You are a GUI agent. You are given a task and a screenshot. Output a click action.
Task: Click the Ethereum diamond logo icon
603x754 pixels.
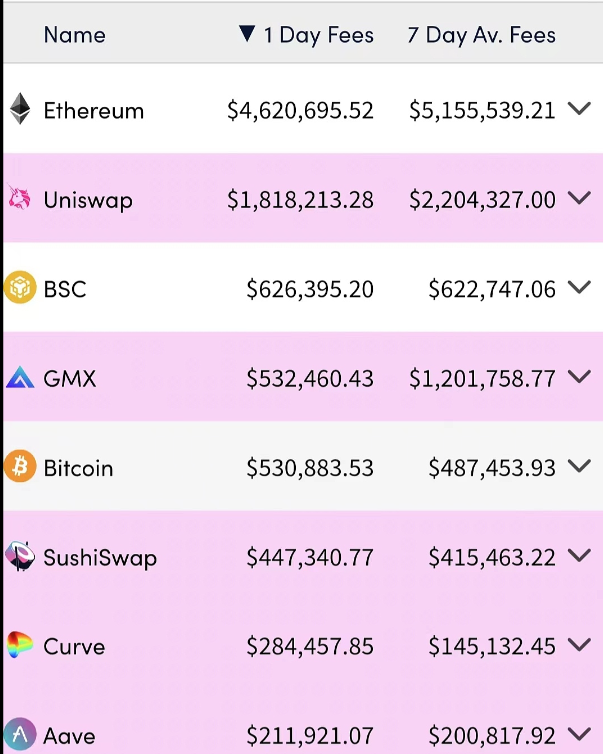point(20,110)
